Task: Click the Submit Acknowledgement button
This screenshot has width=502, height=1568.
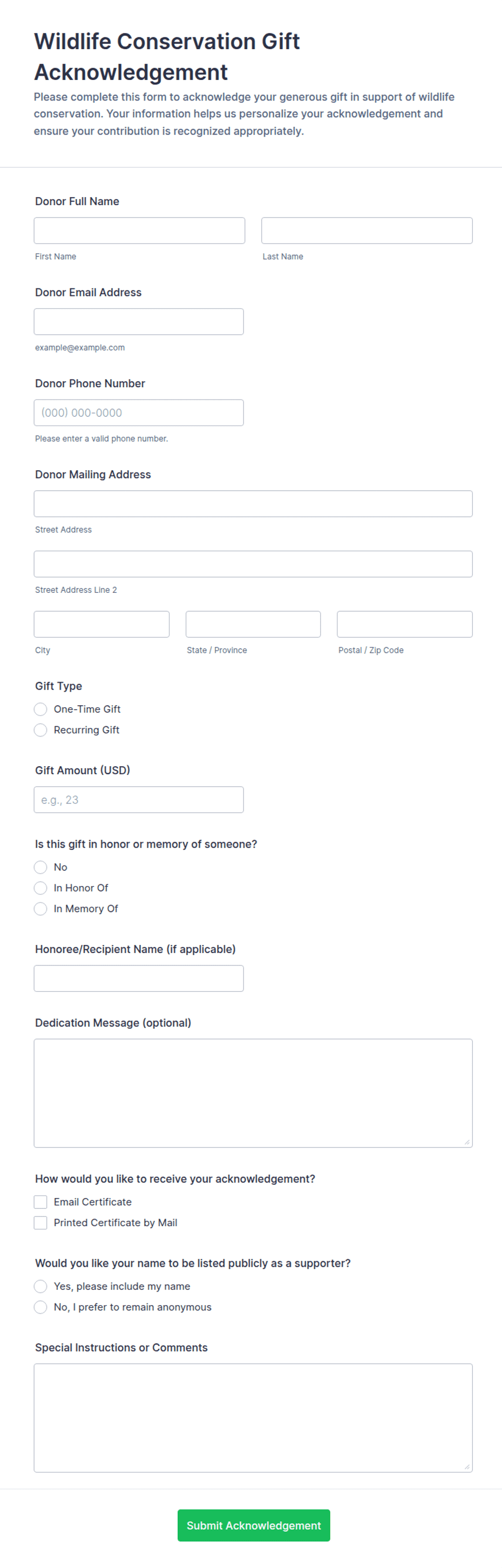Action: click(254, 1525)
